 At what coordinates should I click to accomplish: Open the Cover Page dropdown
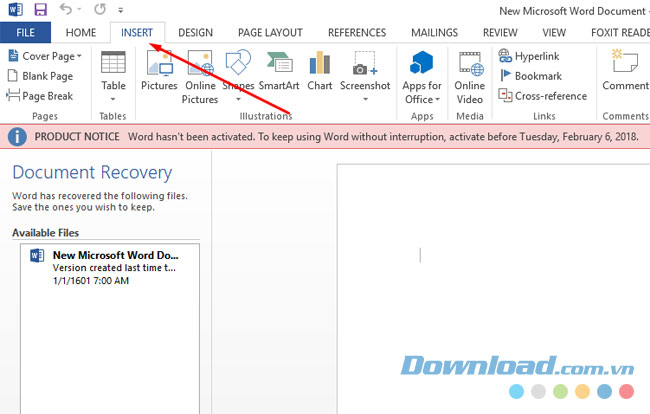coord(45,56)
